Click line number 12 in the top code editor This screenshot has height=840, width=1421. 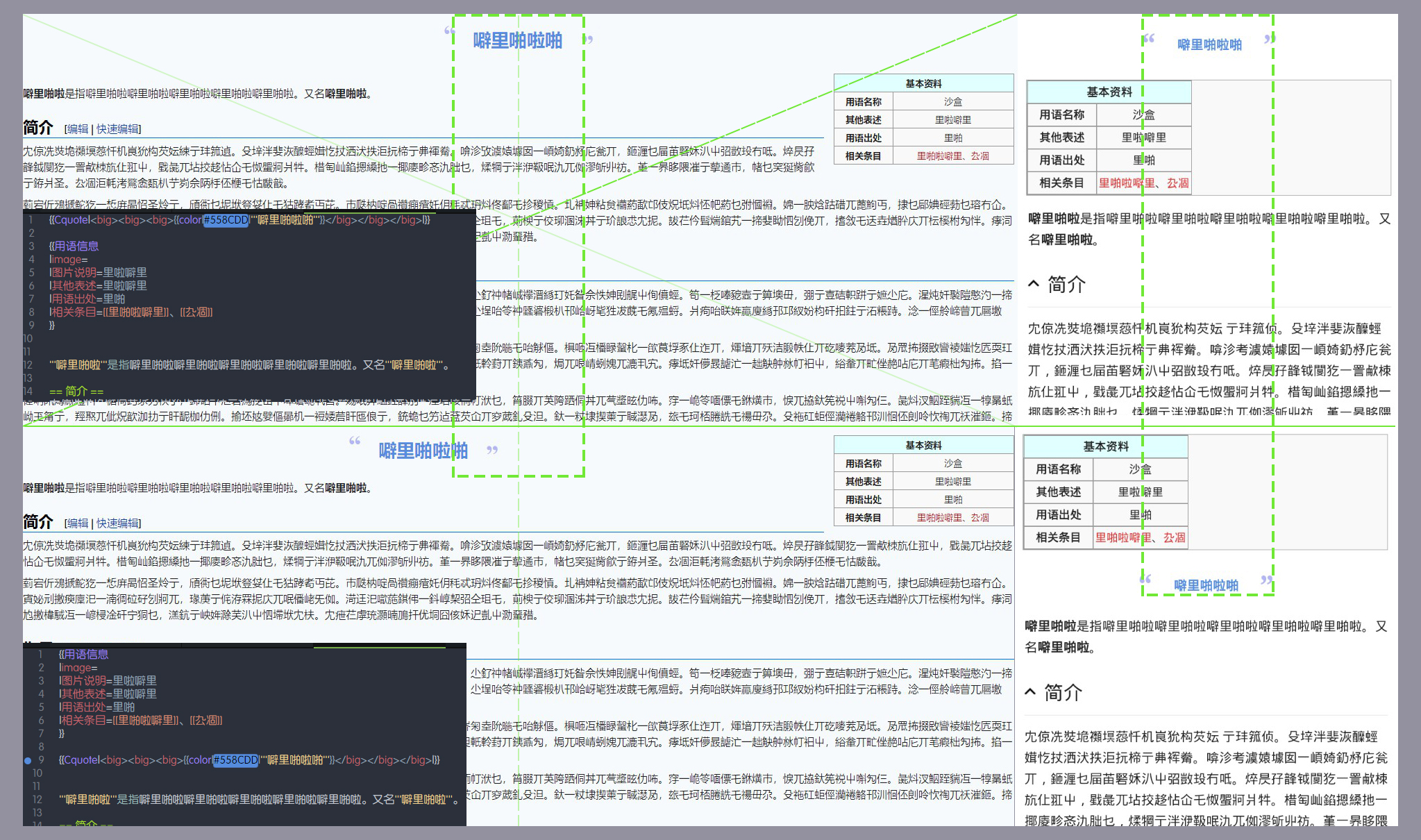point(28,365)
